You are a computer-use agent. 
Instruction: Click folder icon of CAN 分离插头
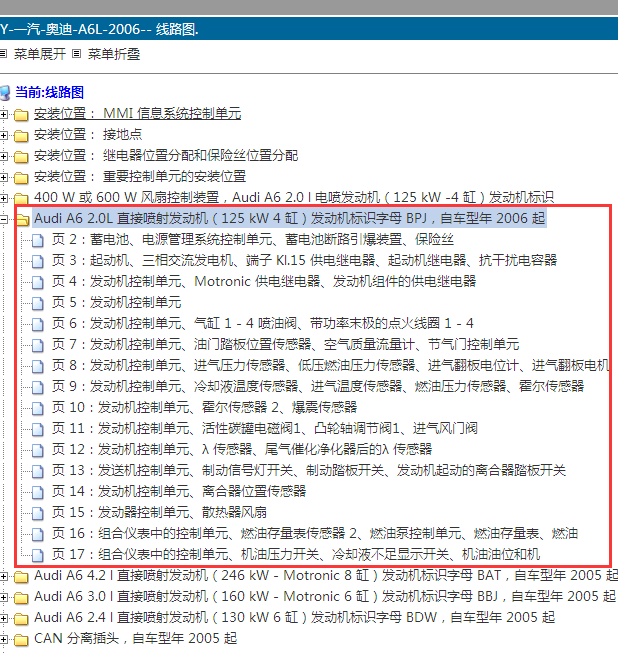(21, 639)
